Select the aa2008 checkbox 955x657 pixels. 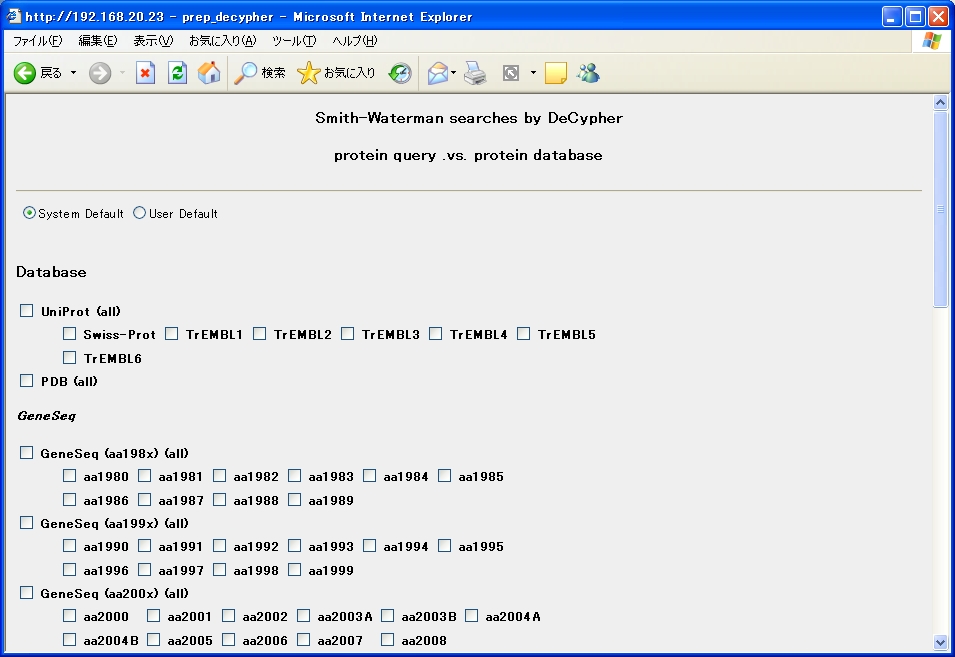click(x=387, y=639)
